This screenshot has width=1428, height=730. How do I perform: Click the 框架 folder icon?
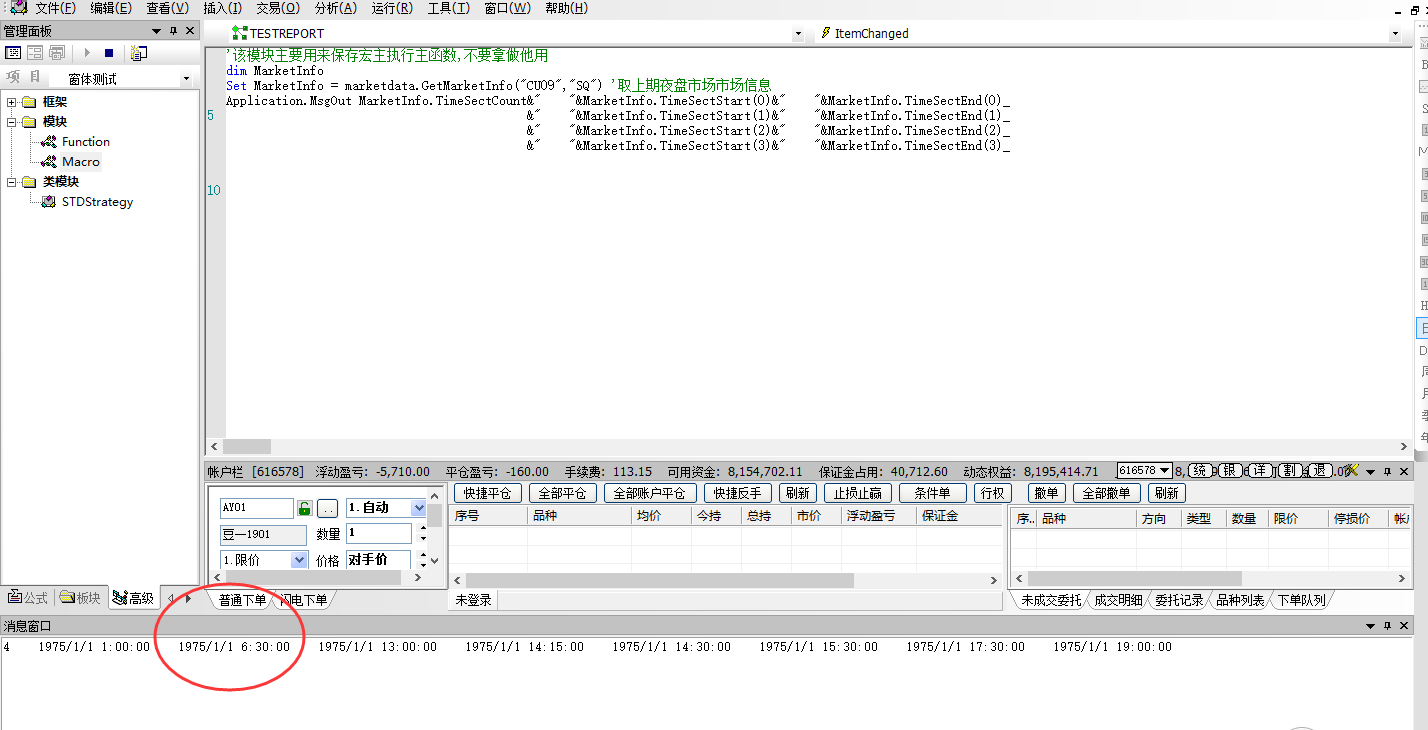[x=29, y=102]
